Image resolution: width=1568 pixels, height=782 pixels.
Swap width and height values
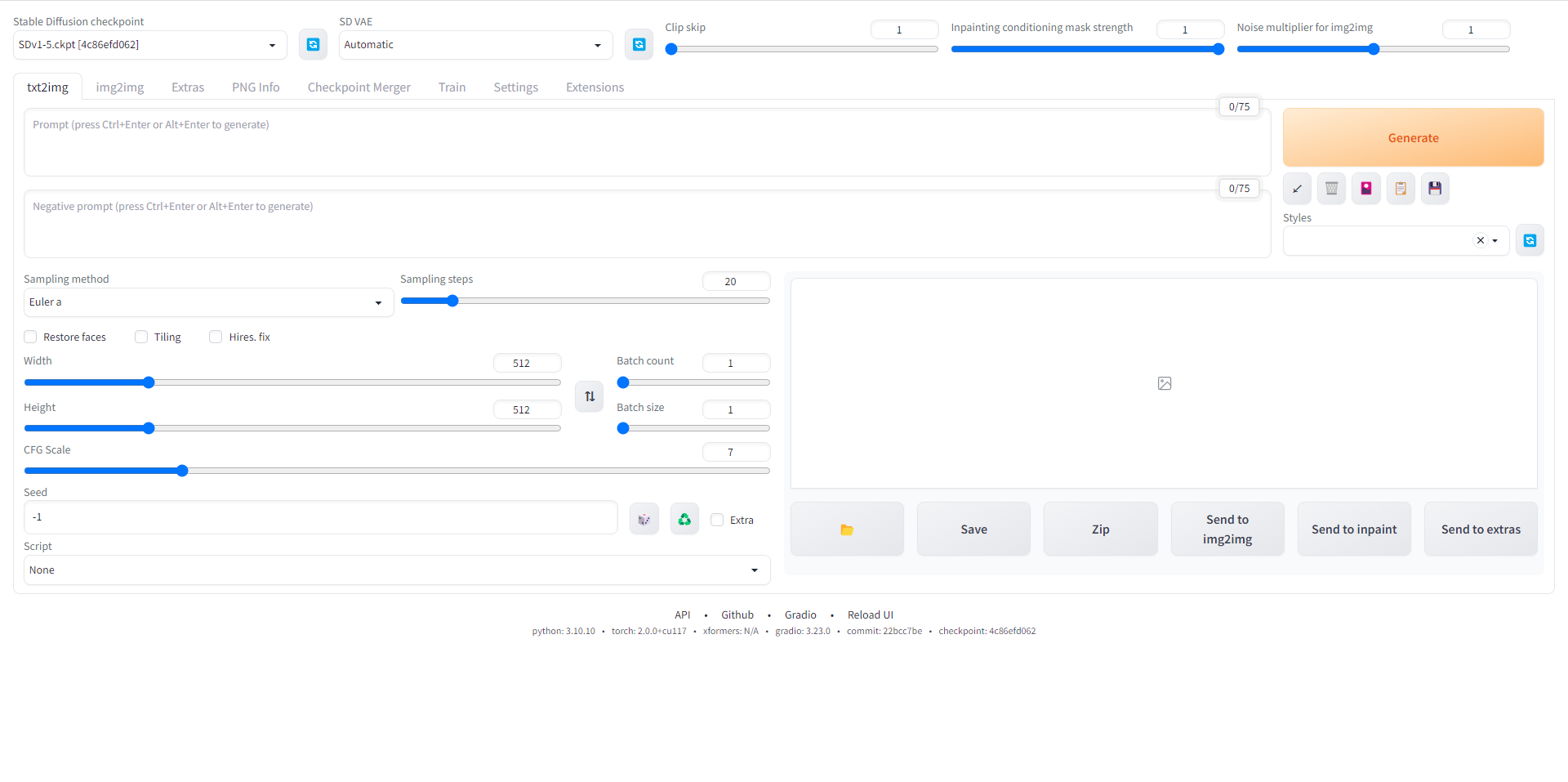590,396
